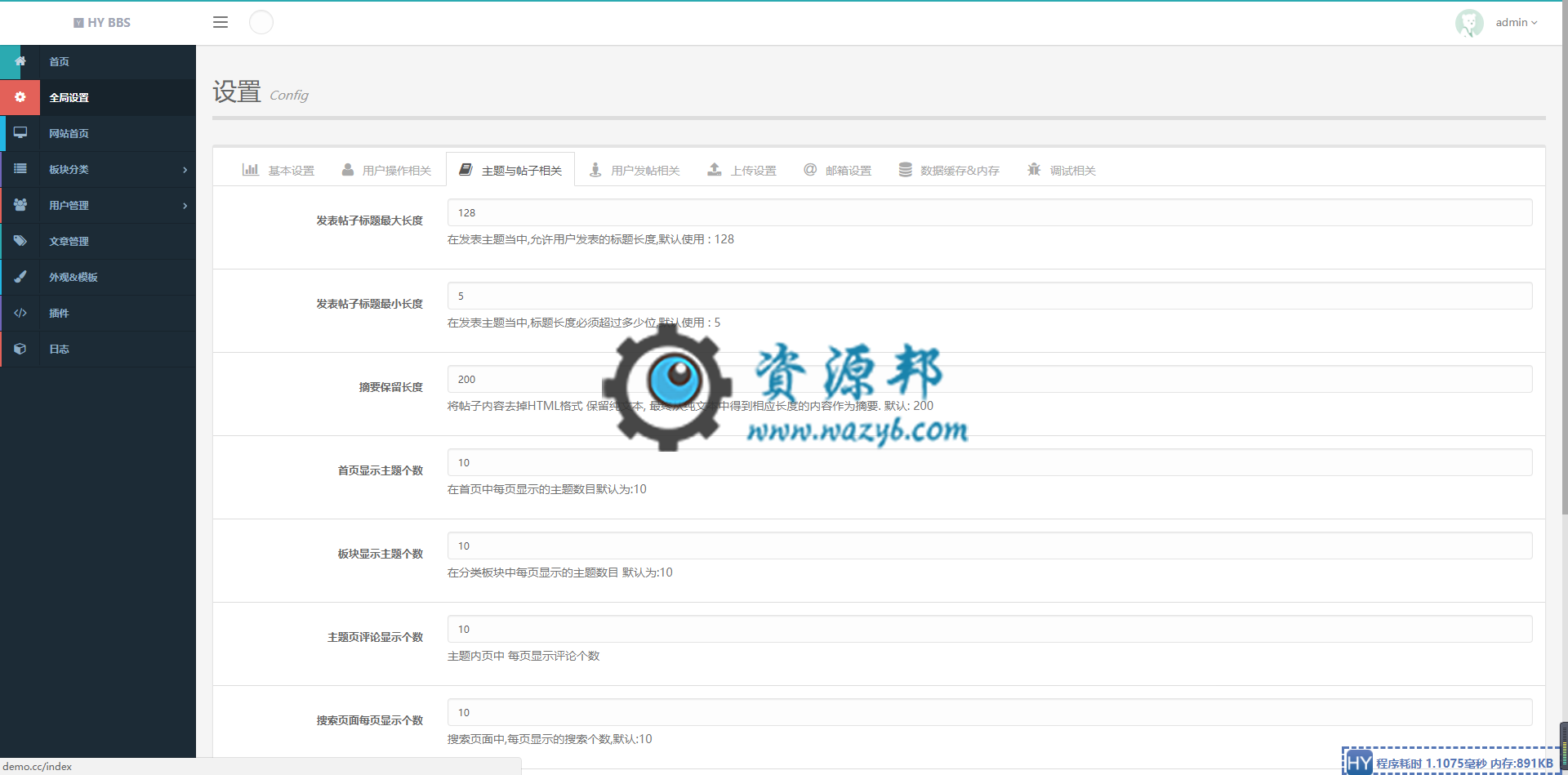Open the 上传设置 tab

pos(742,170)
